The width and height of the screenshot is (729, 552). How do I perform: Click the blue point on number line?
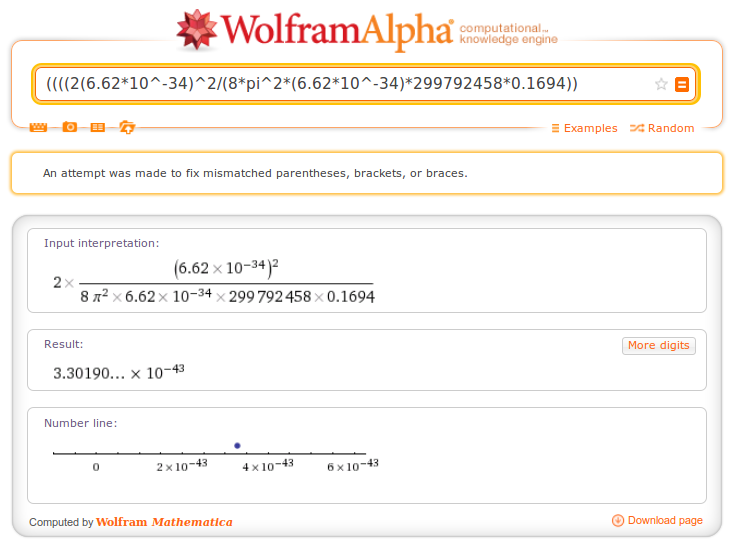coord(237,446)
